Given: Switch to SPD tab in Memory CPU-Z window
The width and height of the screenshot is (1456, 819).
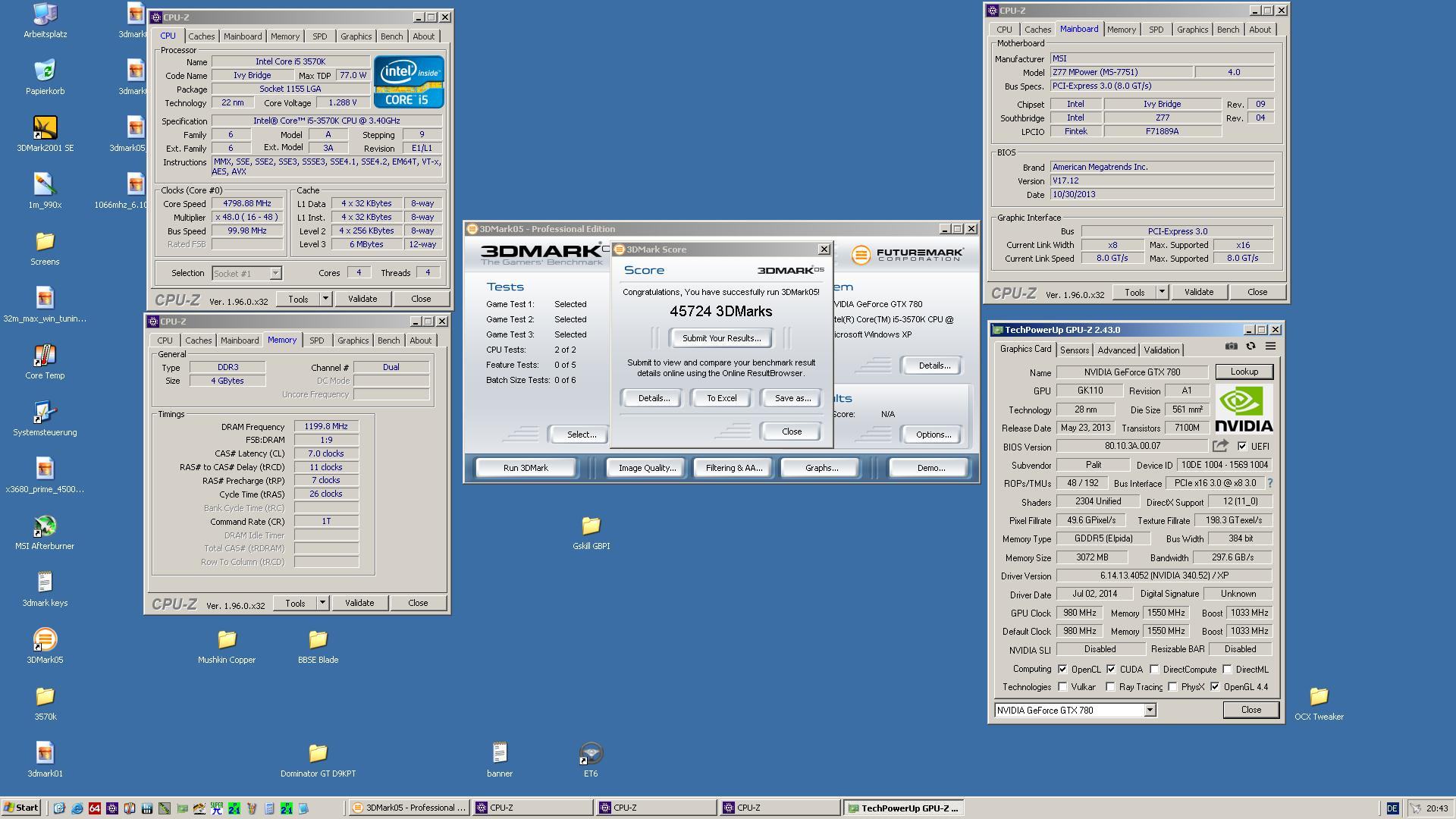Looking at the screenshot, I should (x=316, y=340).
